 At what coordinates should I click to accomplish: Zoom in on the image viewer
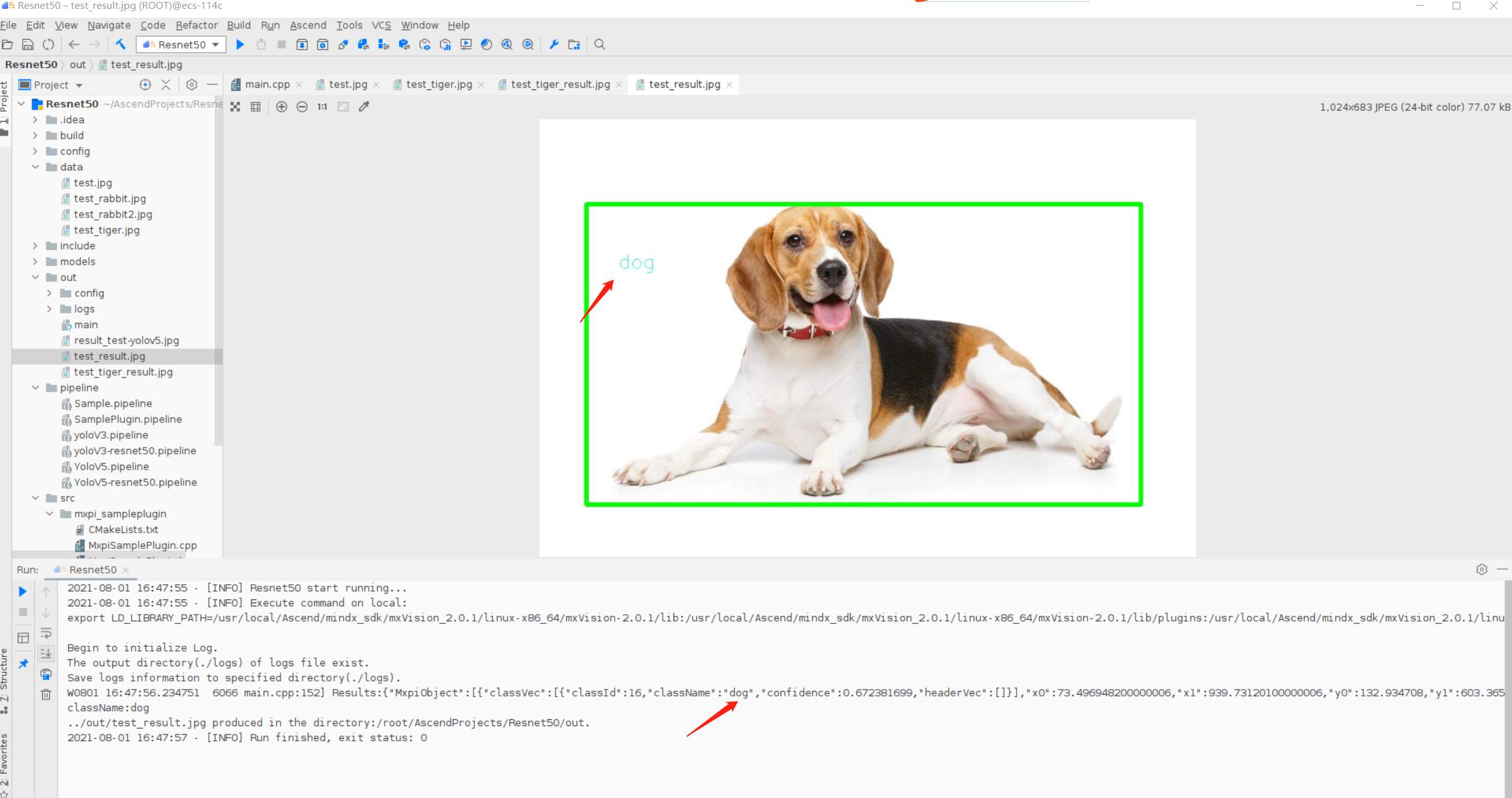click(x=282, y=107)
